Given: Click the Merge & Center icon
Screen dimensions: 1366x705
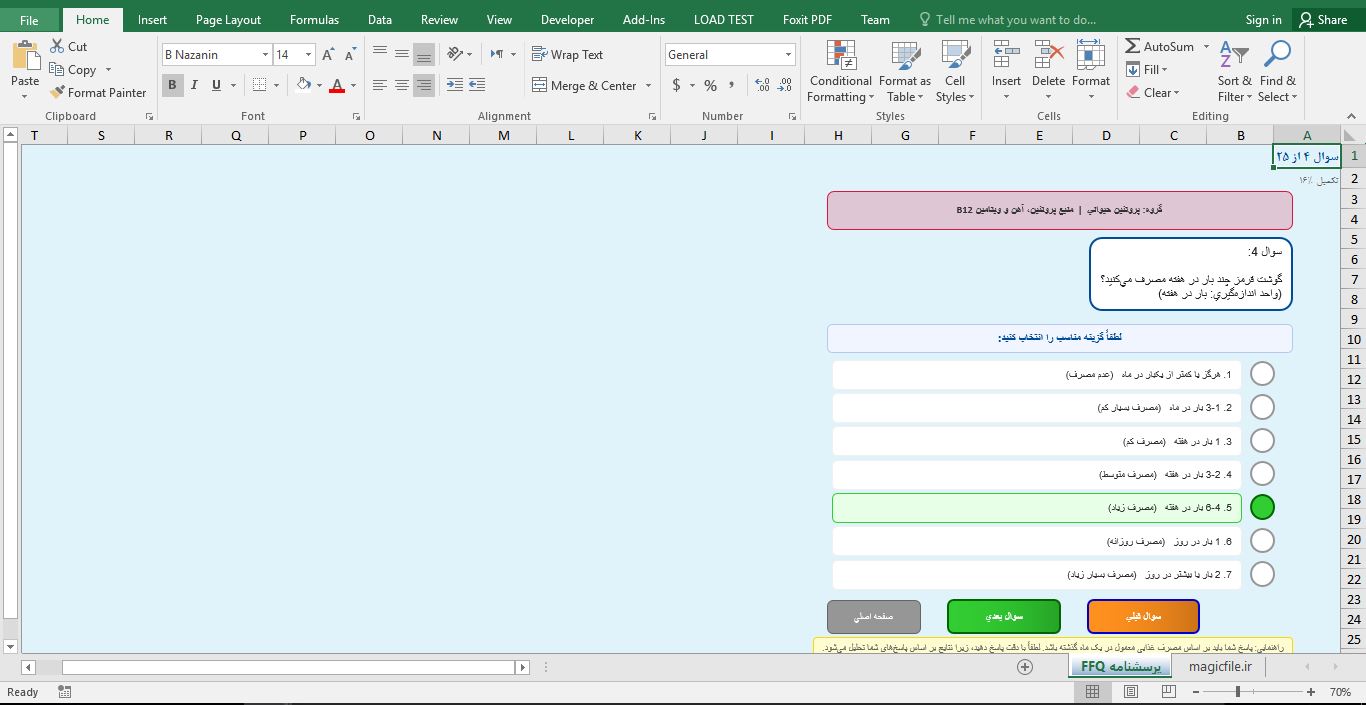Looking at the screenshot, I should click(x=540, y=85).
